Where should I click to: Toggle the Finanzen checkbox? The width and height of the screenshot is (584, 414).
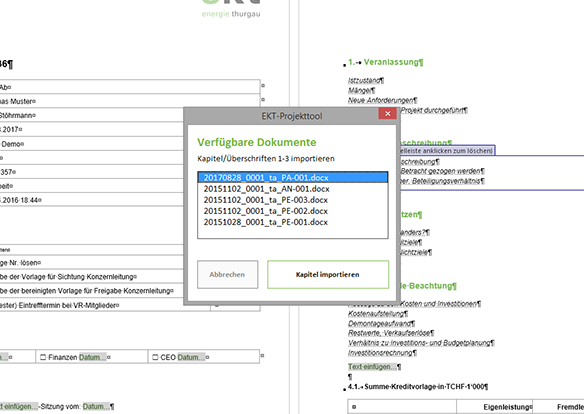[43, 357]
